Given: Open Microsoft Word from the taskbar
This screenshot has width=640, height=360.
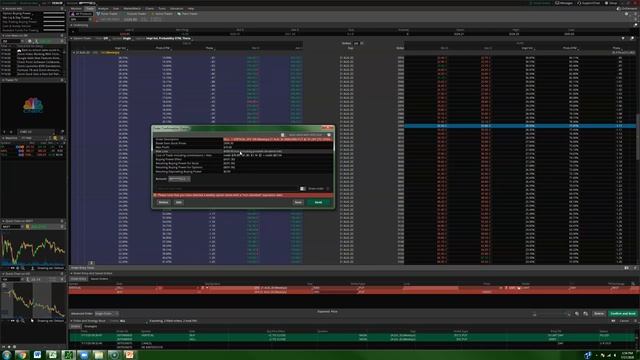Looking at the screenshot, I should (37, 355).
